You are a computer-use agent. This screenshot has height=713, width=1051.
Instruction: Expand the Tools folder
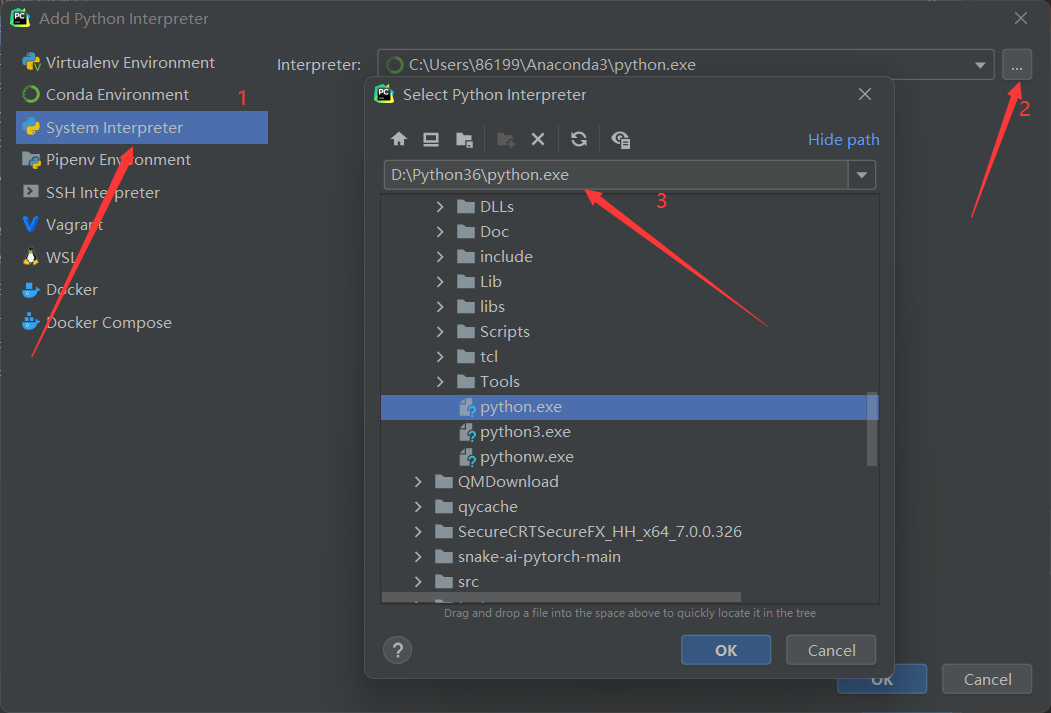(x=440, y=382)
